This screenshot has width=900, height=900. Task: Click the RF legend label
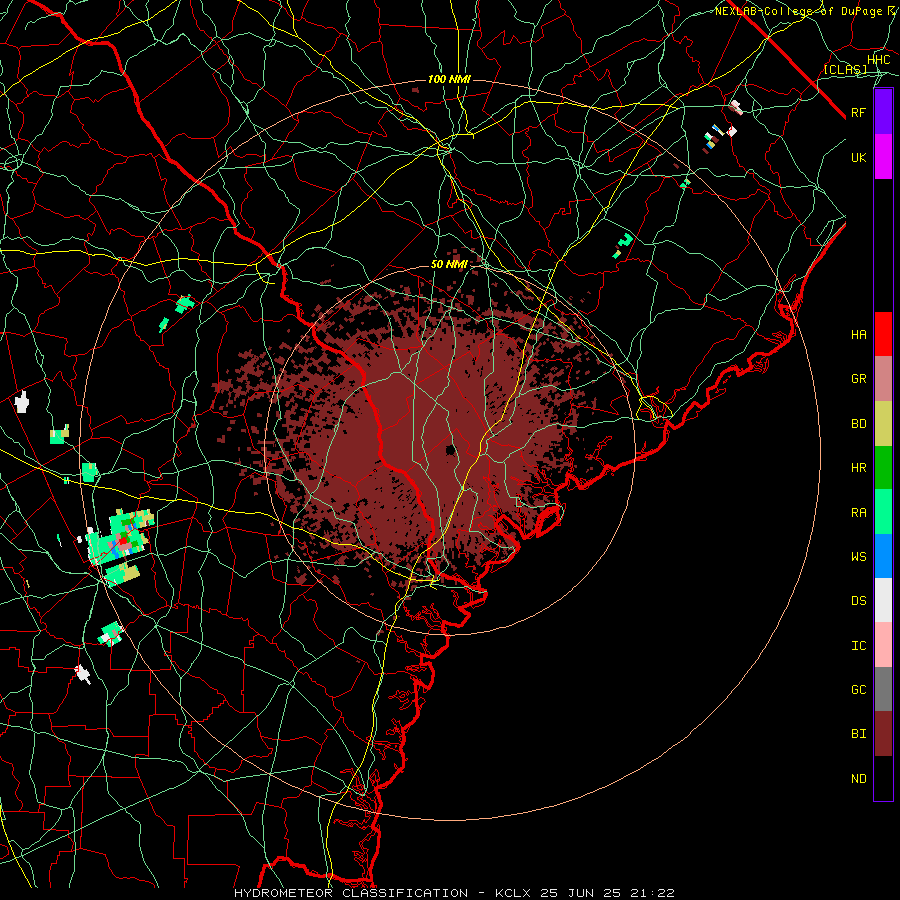tap(859, 112)
